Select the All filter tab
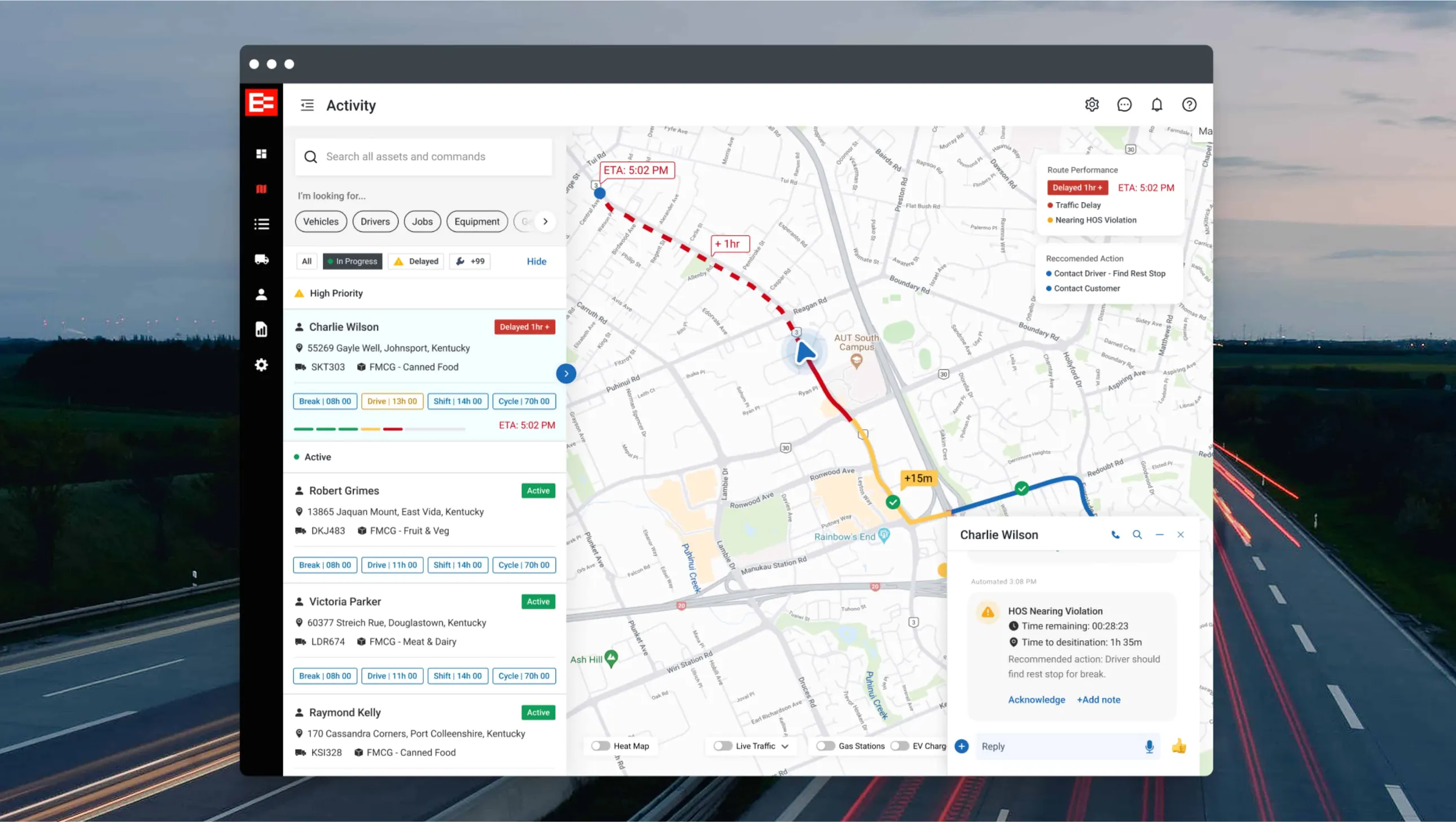 click(x=306, y=261)
